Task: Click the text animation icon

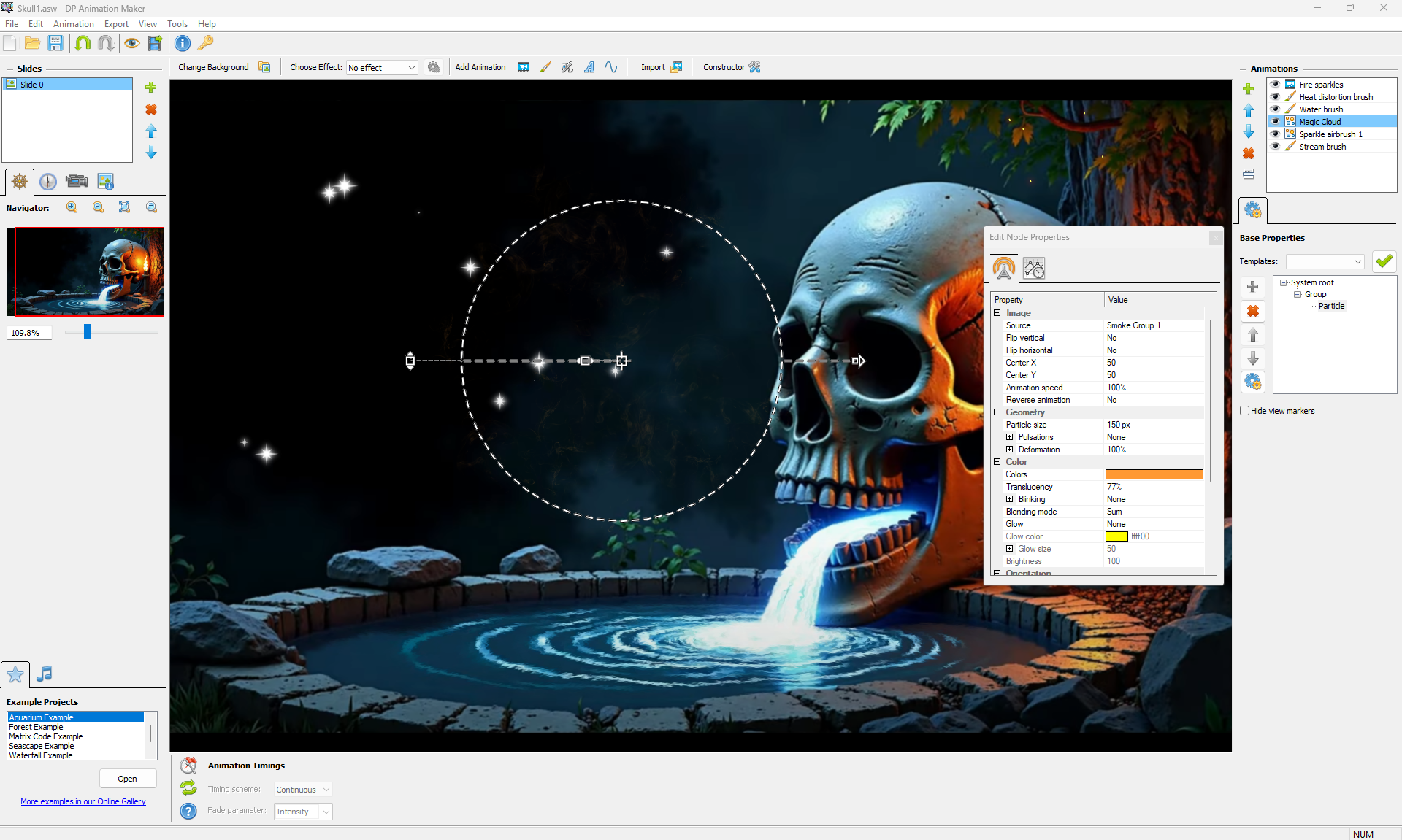Action: [589, 67]
